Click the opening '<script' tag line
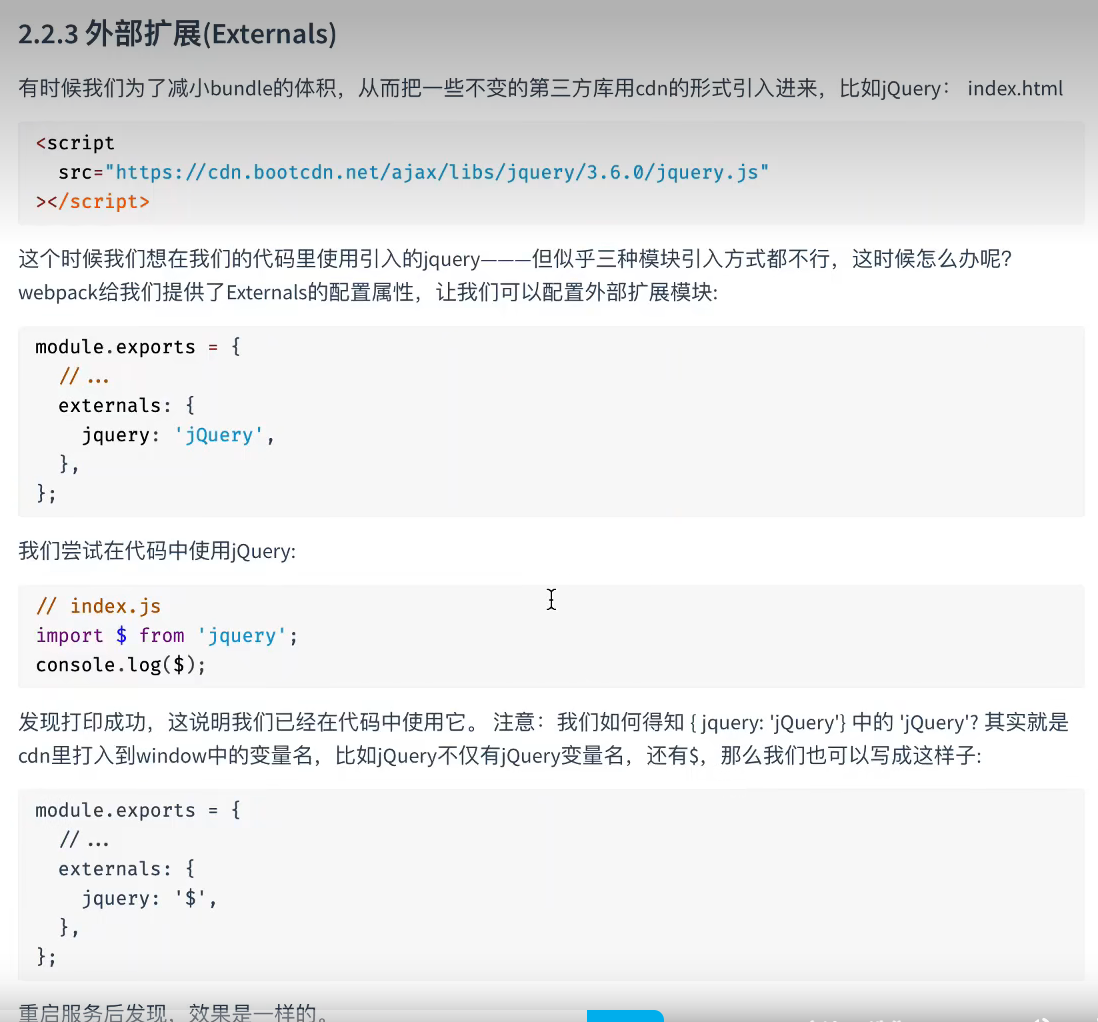 point(75,143)
